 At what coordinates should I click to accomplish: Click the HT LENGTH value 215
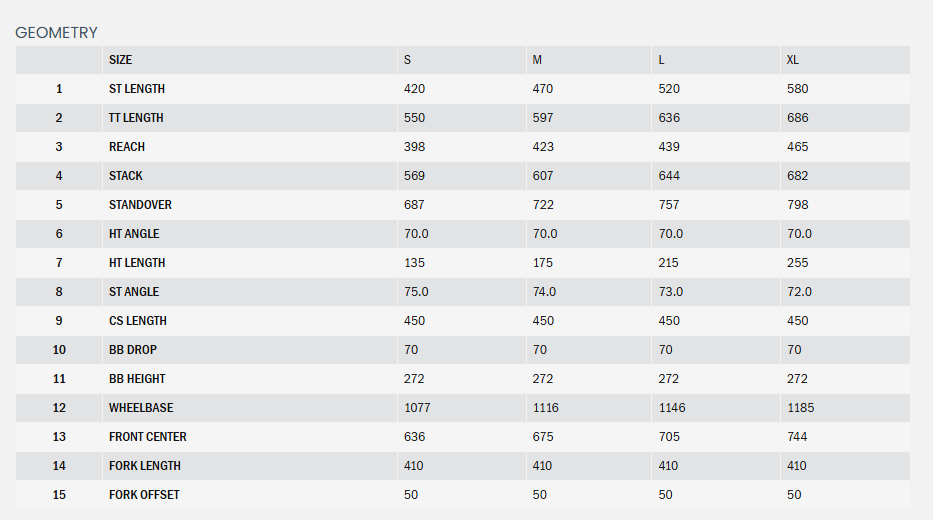click(668, 263)
